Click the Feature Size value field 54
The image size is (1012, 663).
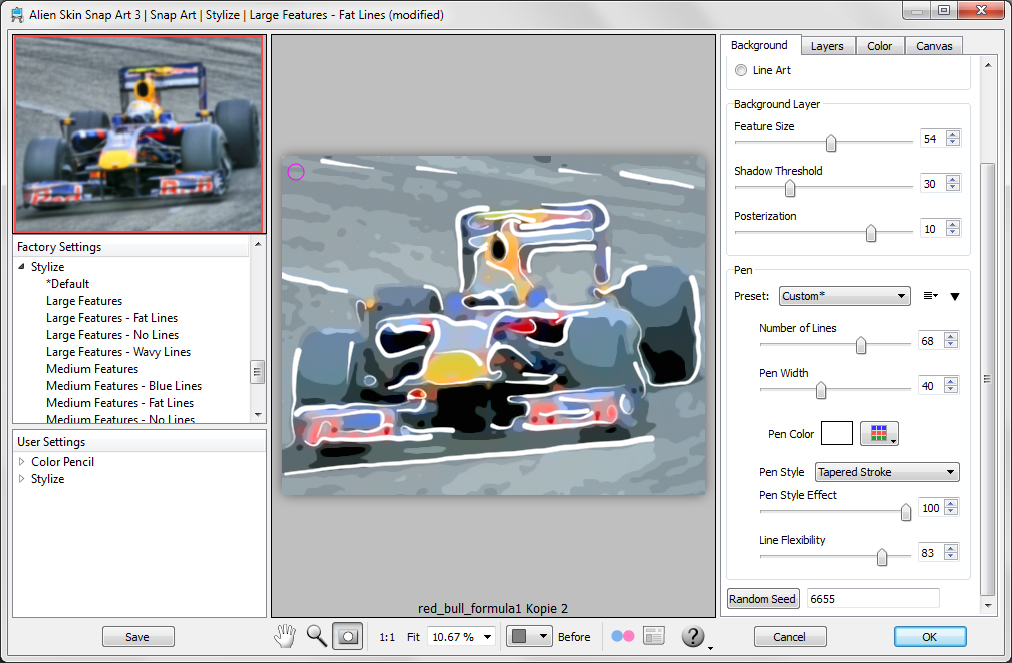(x=932, y=139)
